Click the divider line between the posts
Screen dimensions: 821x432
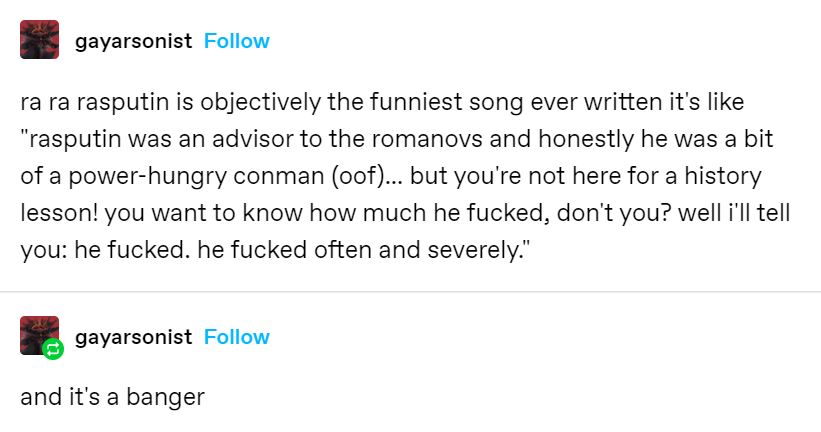tap(410, 291)
